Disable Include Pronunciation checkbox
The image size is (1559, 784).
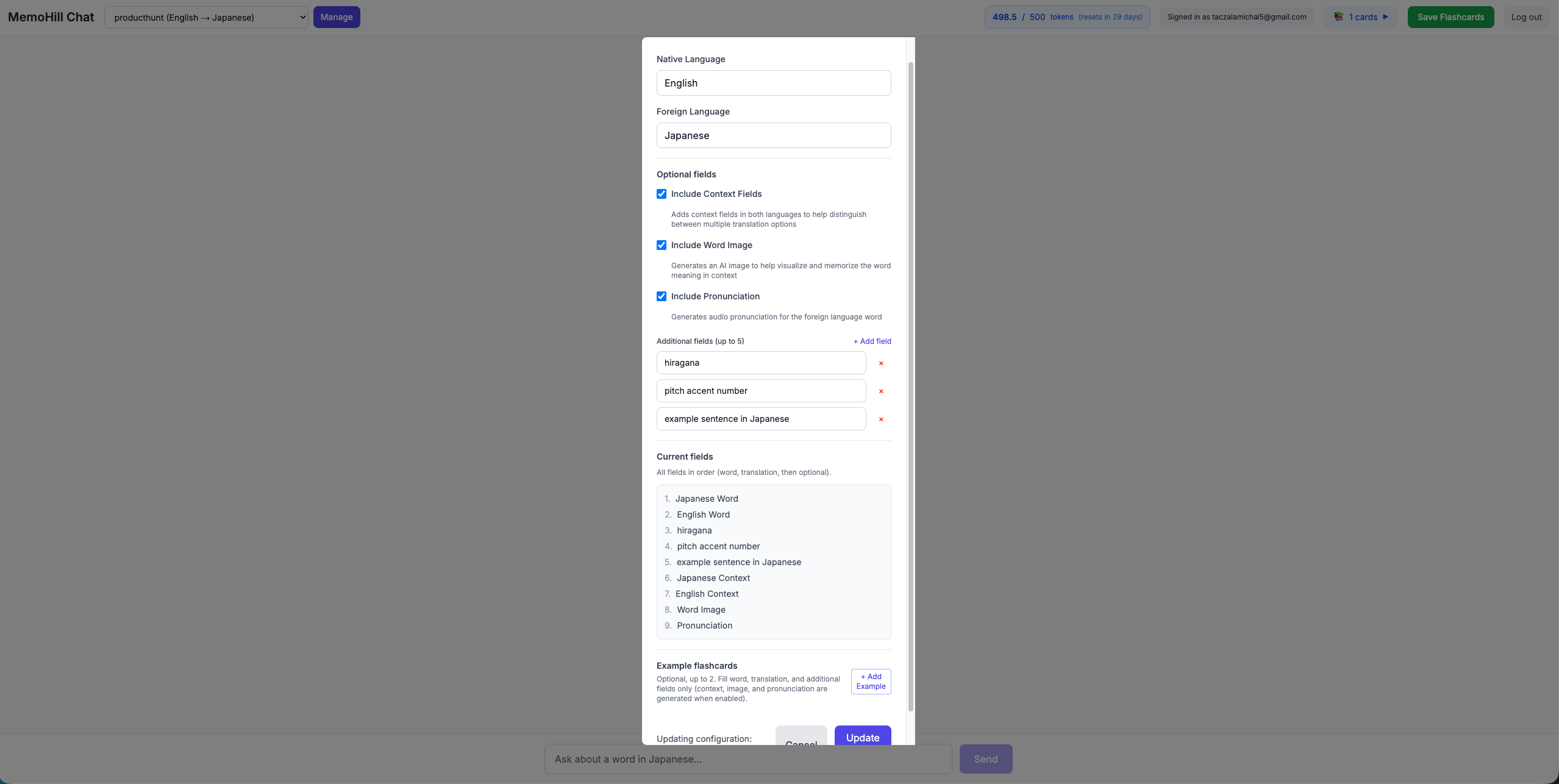coord(662,296)
